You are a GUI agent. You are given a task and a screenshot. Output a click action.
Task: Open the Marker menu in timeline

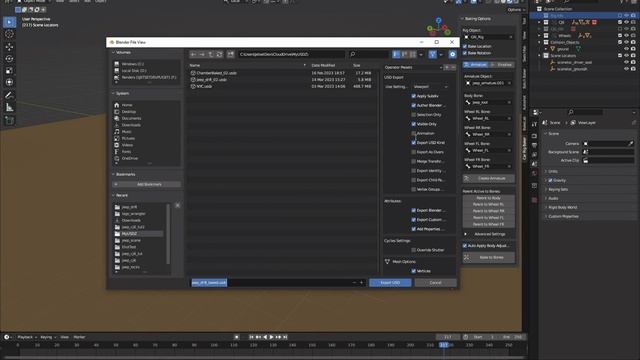pyautogui.click(x=79, y=337)
